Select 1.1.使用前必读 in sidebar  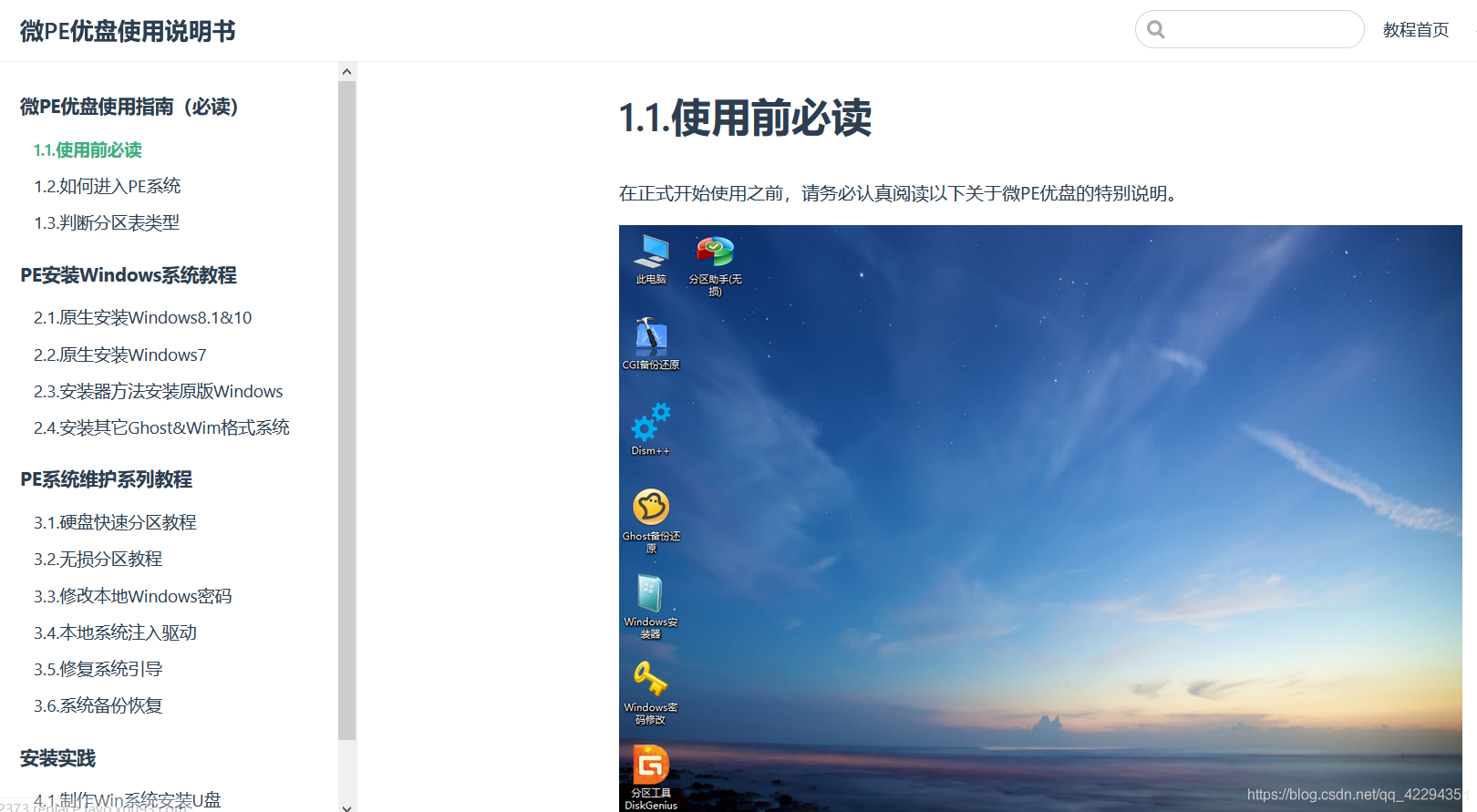(x=88, y=149)
